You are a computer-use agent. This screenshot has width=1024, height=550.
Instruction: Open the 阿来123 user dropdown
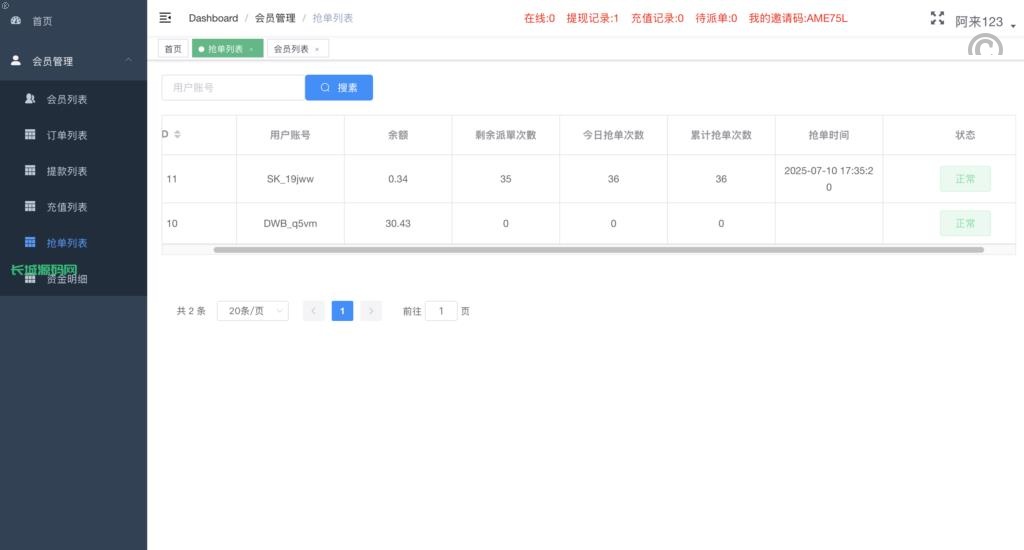[x=984, y=22]
